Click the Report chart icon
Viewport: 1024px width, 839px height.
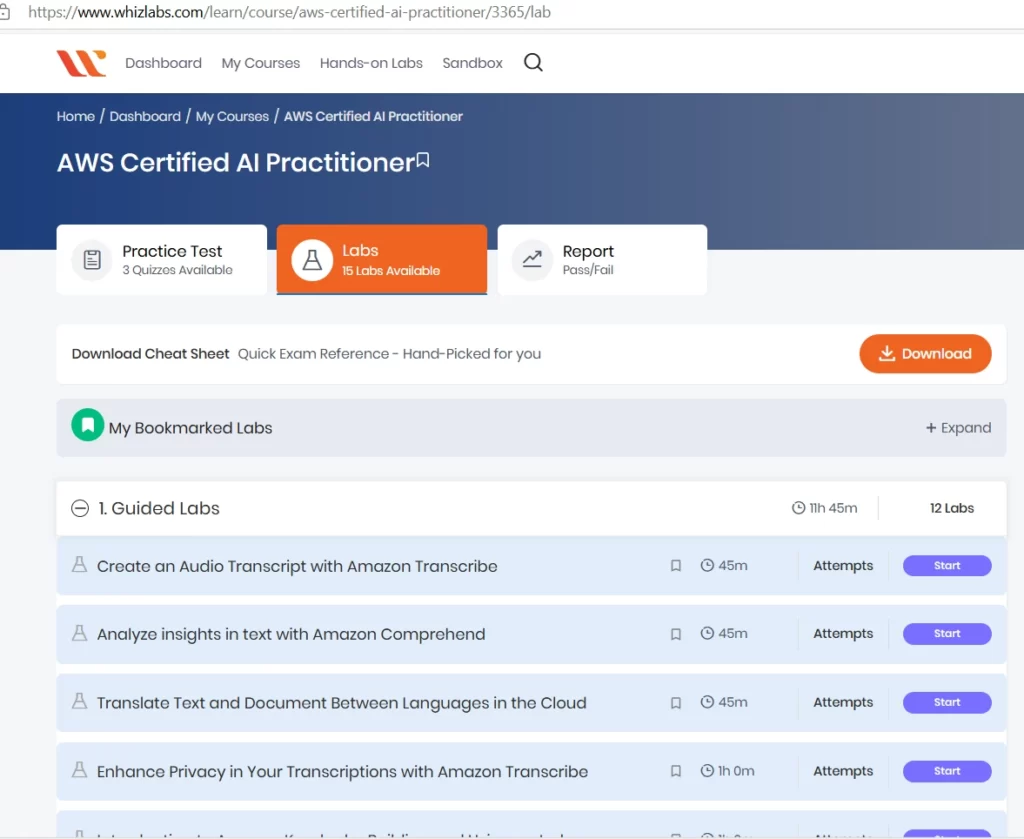click(532, 260)
